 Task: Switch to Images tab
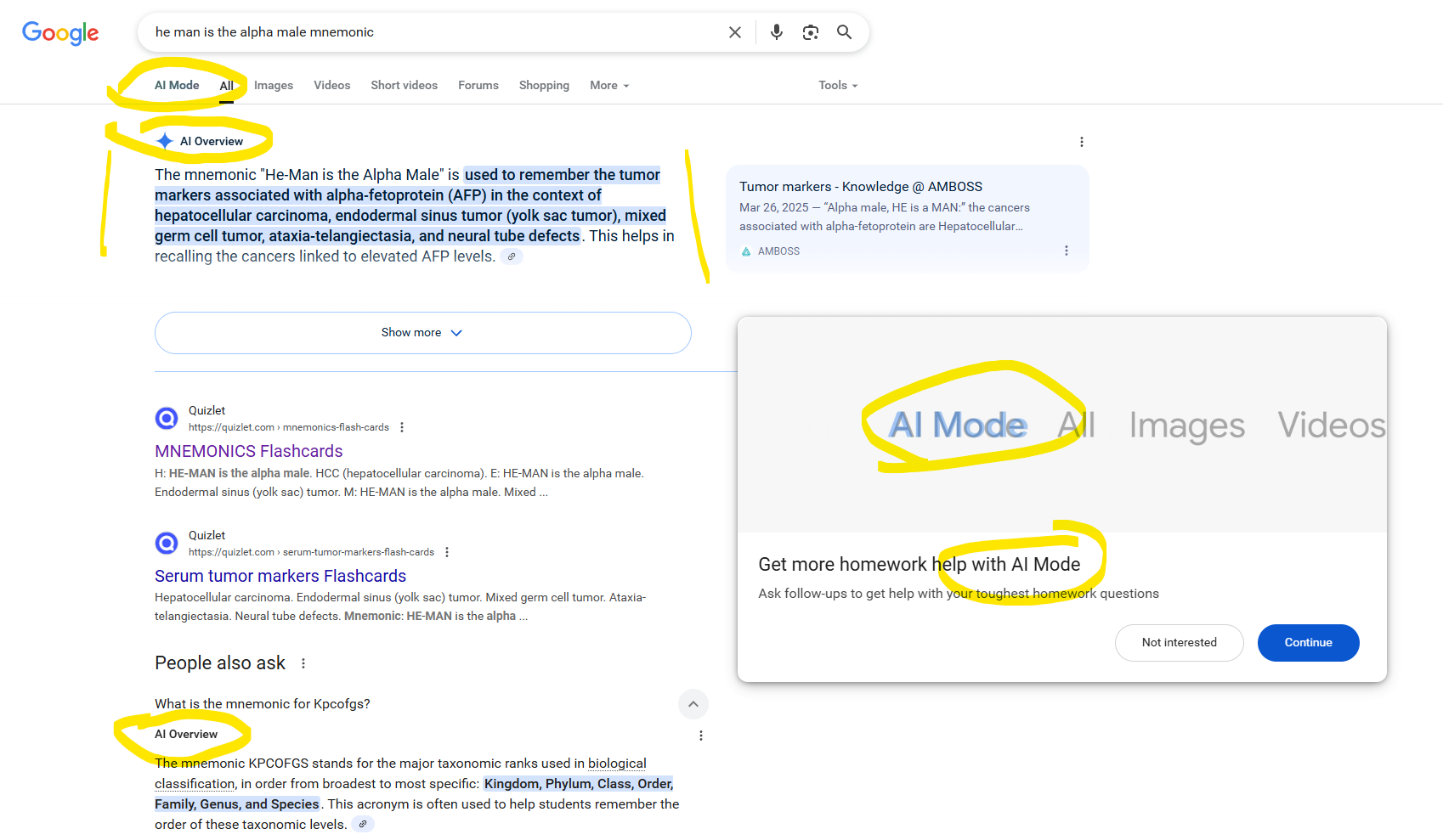(274, 85)
